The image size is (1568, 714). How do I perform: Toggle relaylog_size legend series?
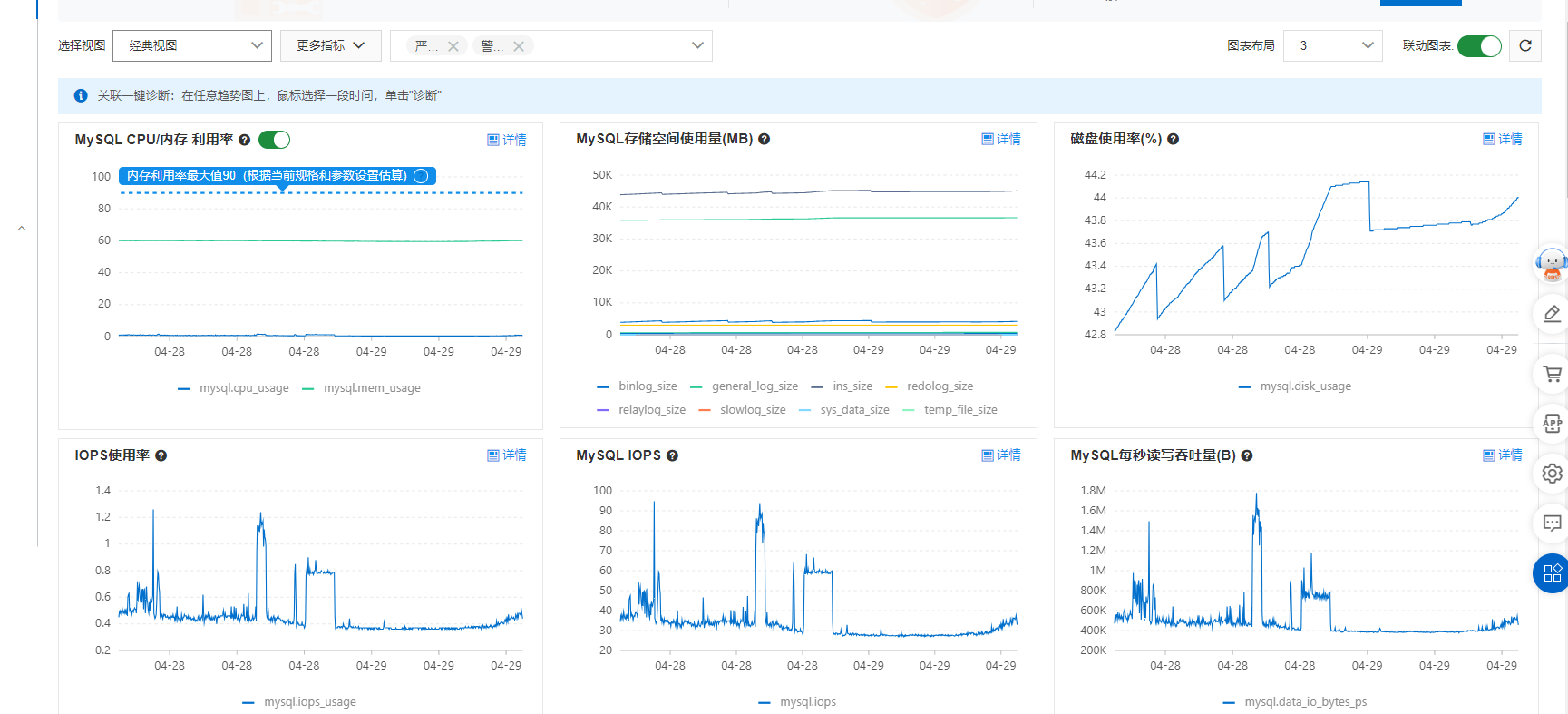[x=641, y=410]
